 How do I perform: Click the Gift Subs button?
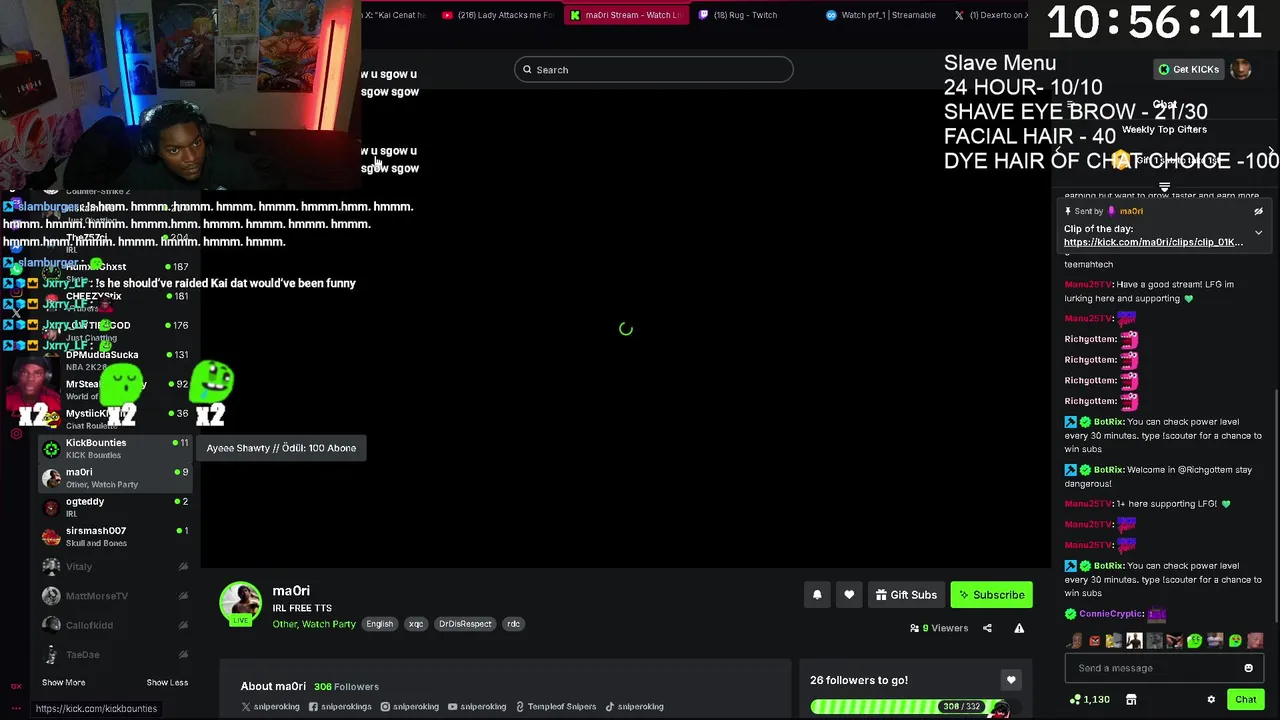[906, 595]
